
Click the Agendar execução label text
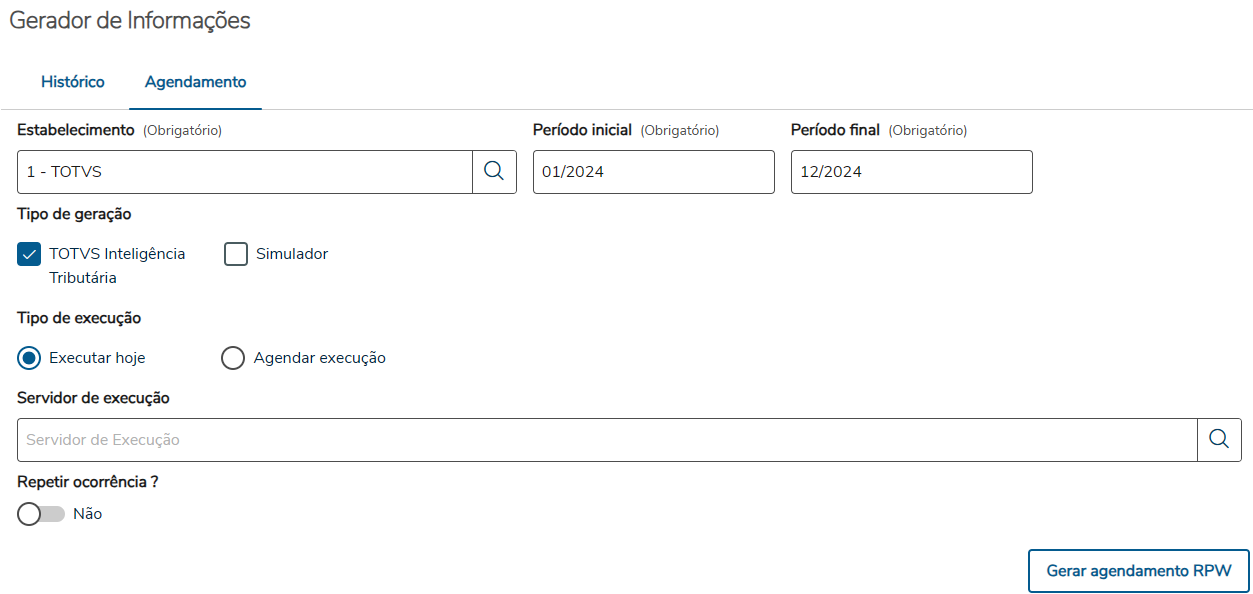pos(320,358)
